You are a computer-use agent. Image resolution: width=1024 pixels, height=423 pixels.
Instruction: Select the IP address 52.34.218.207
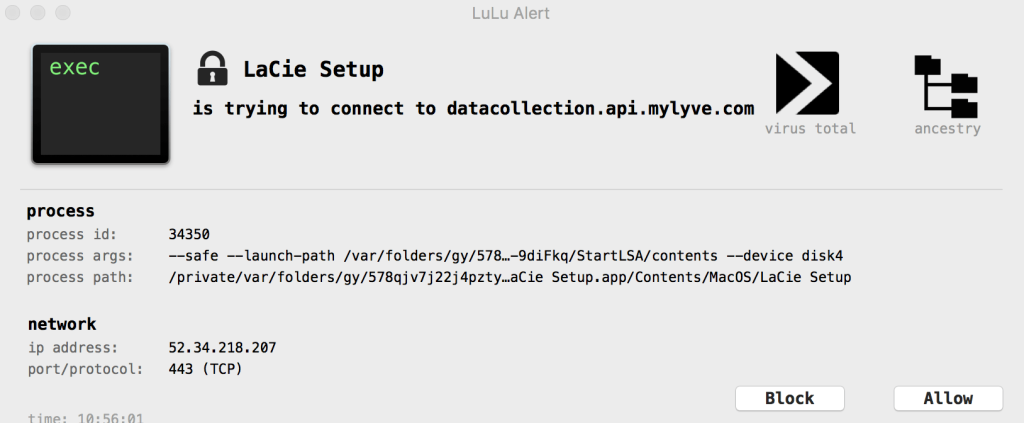[223, 348]
